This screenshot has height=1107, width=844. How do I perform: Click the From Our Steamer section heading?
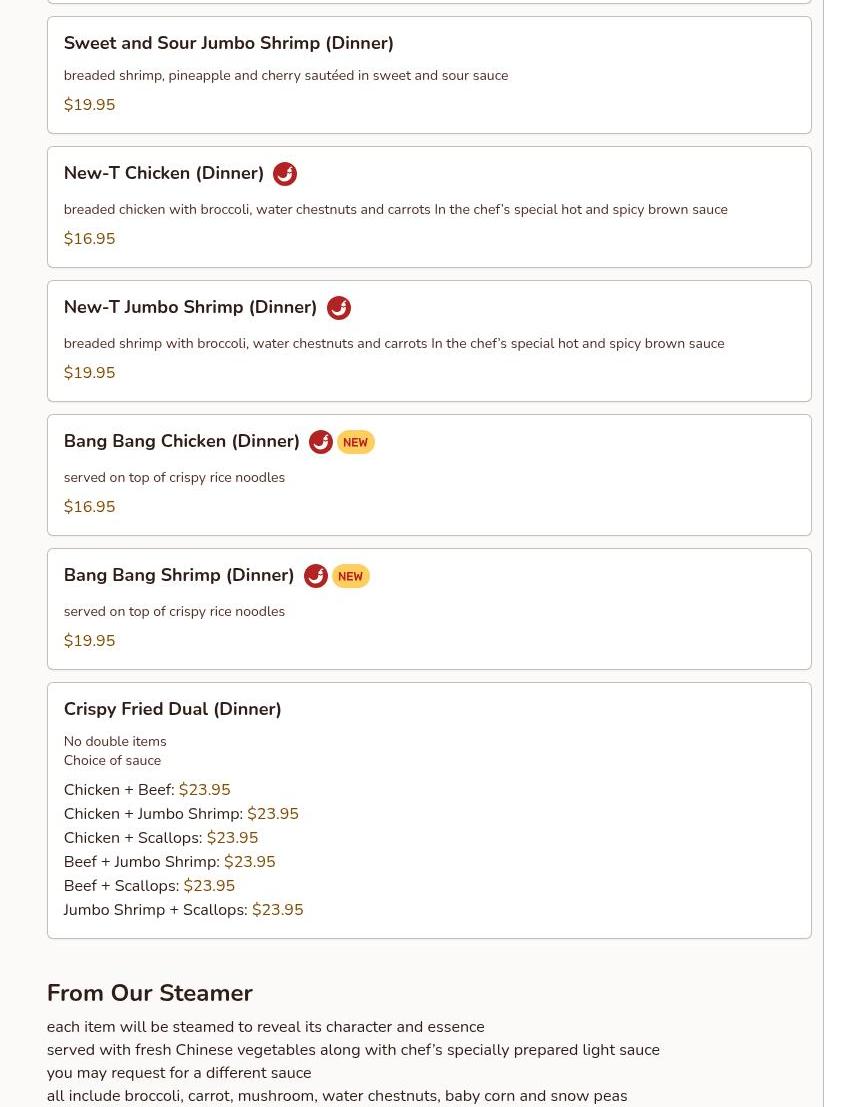[150, 993]
